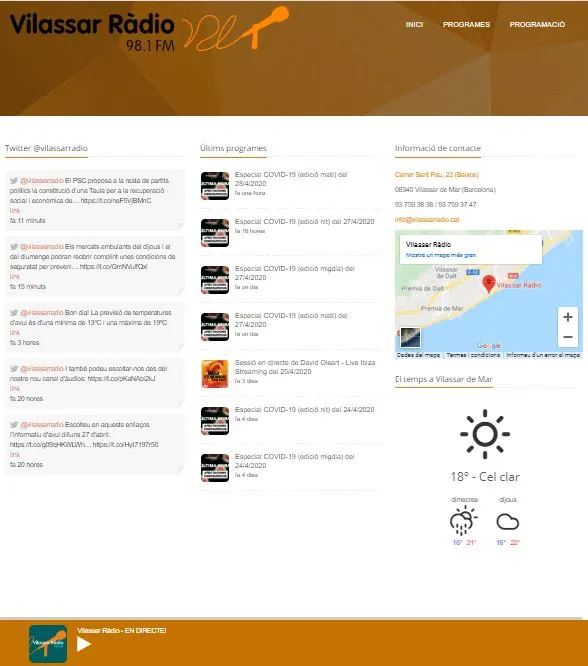Screen dimensions: 588x666
Task: Open 'Mostra un mapa més gran' link
Action: pyautogui.click(x=441, y=255)
